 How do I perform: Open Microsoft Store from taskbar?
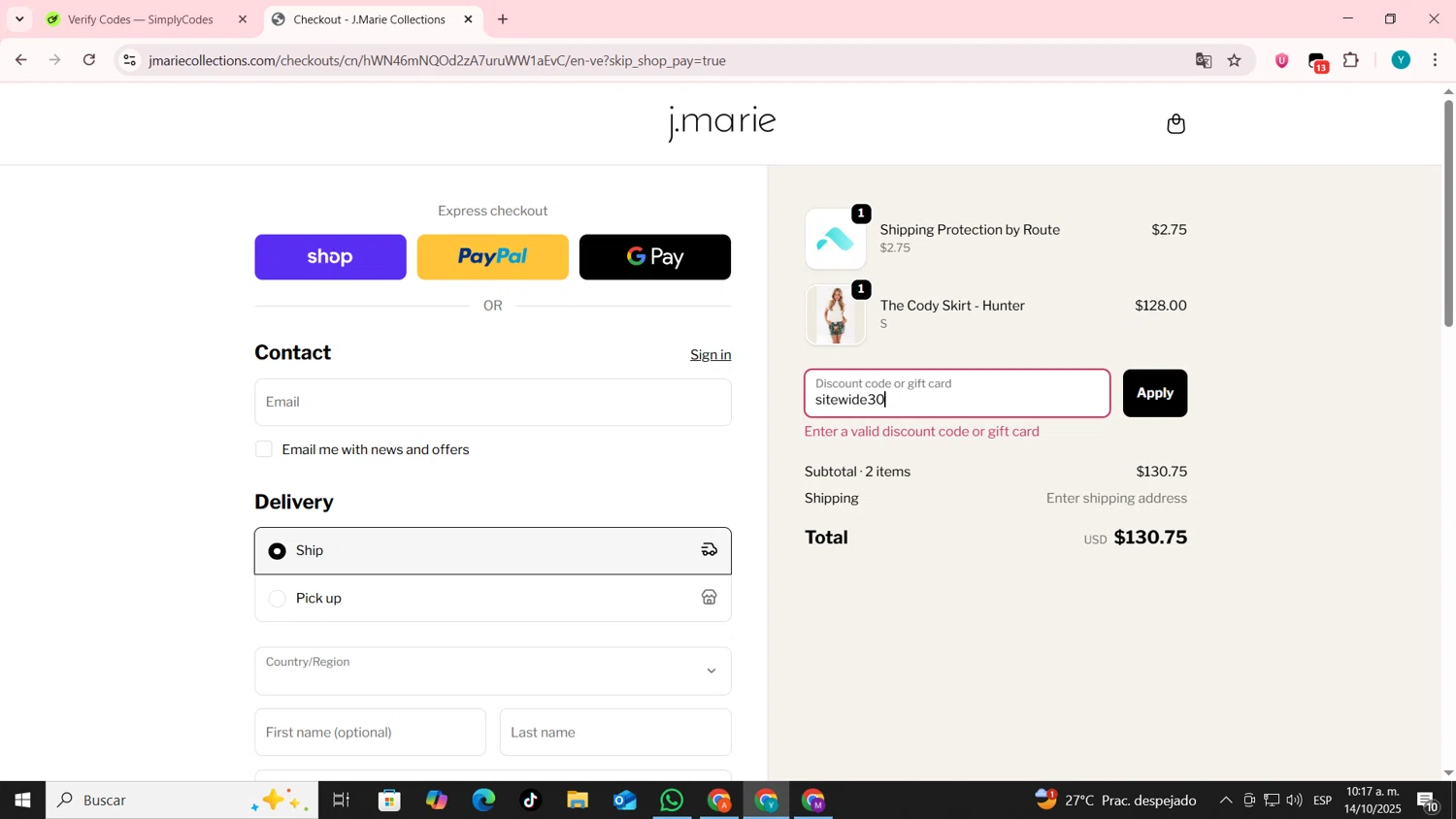[390, 801]
